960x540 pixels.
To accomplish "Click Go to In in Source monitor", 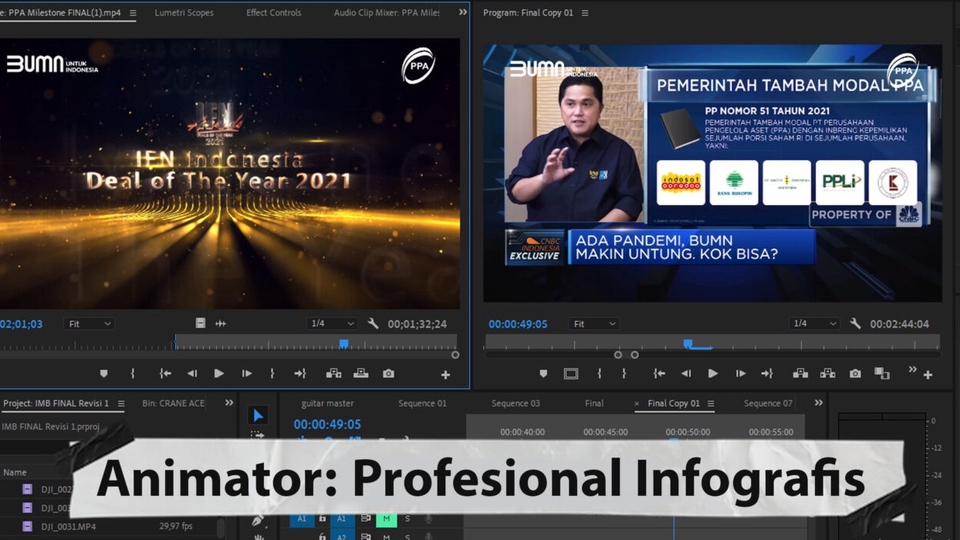I will tap(165, 373).
